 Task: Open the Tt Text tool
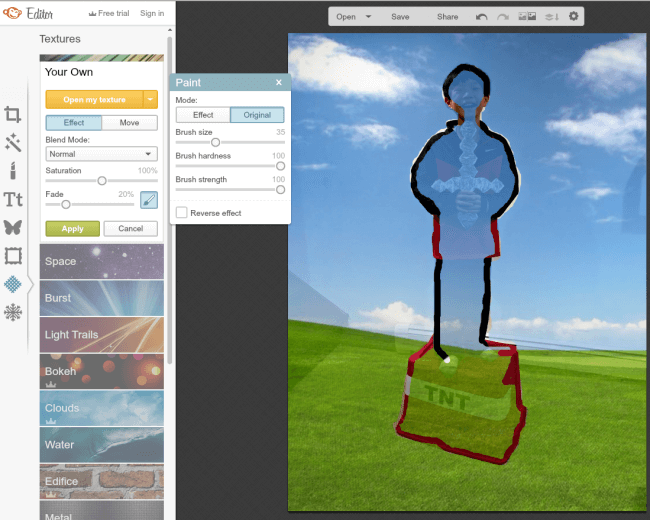[13, 199]
